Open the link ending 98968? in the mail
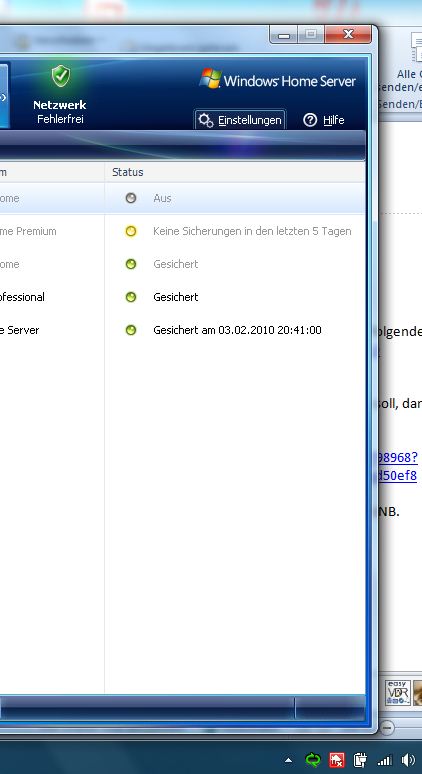Screen dimensions: 422x774 click(x=398, y=458)
